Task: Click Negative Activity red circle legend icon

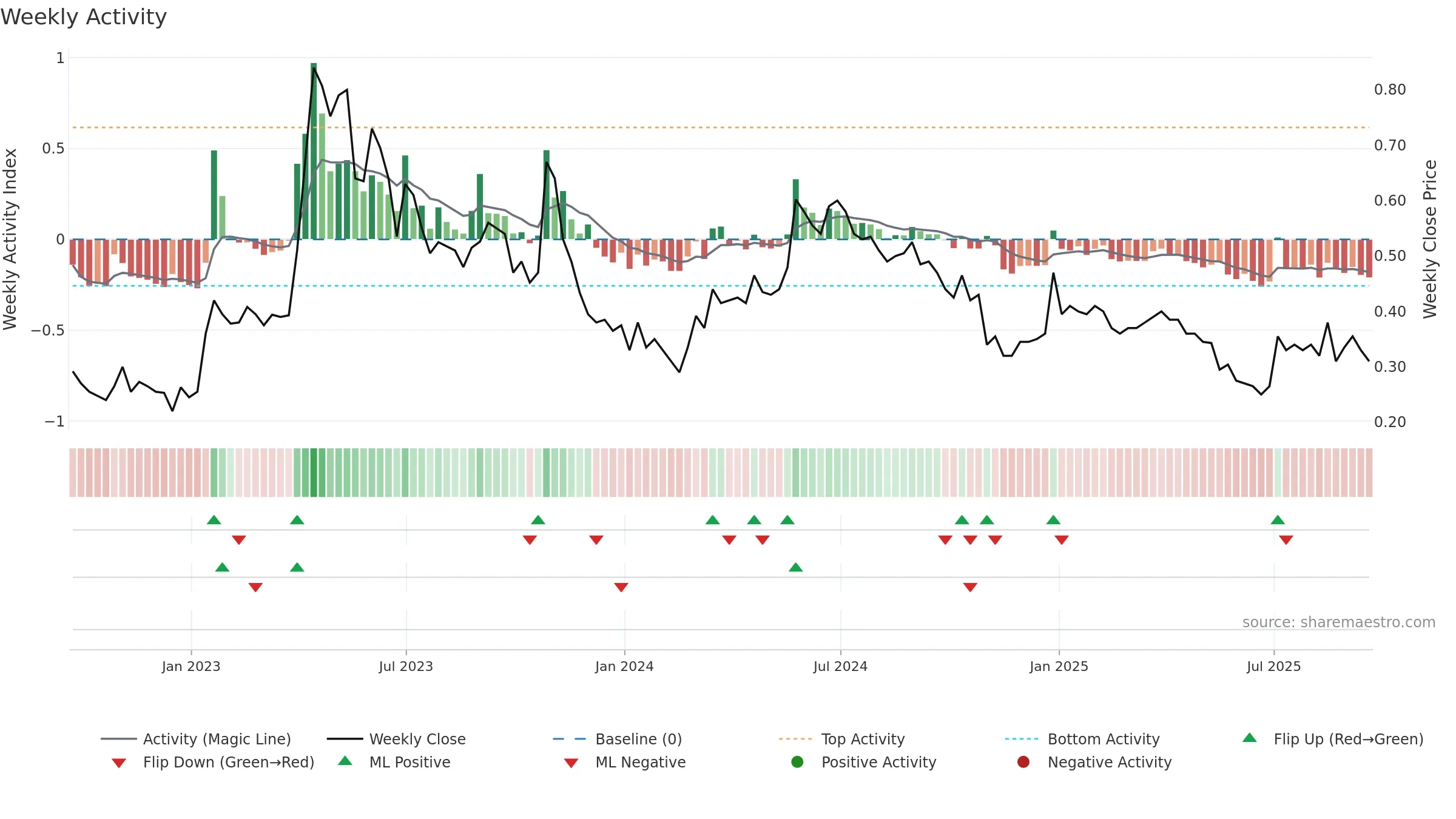Action: (x=1023, y=762)
